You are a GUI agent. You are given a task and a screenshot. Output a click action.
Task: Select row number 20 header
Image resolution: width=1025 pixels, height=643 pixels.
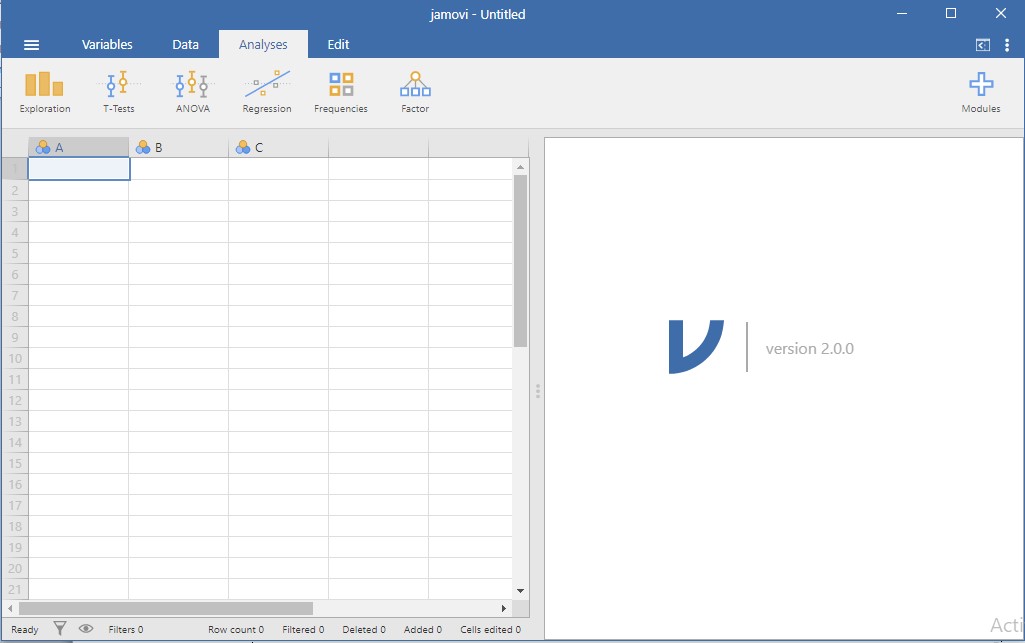pos(15,568)
